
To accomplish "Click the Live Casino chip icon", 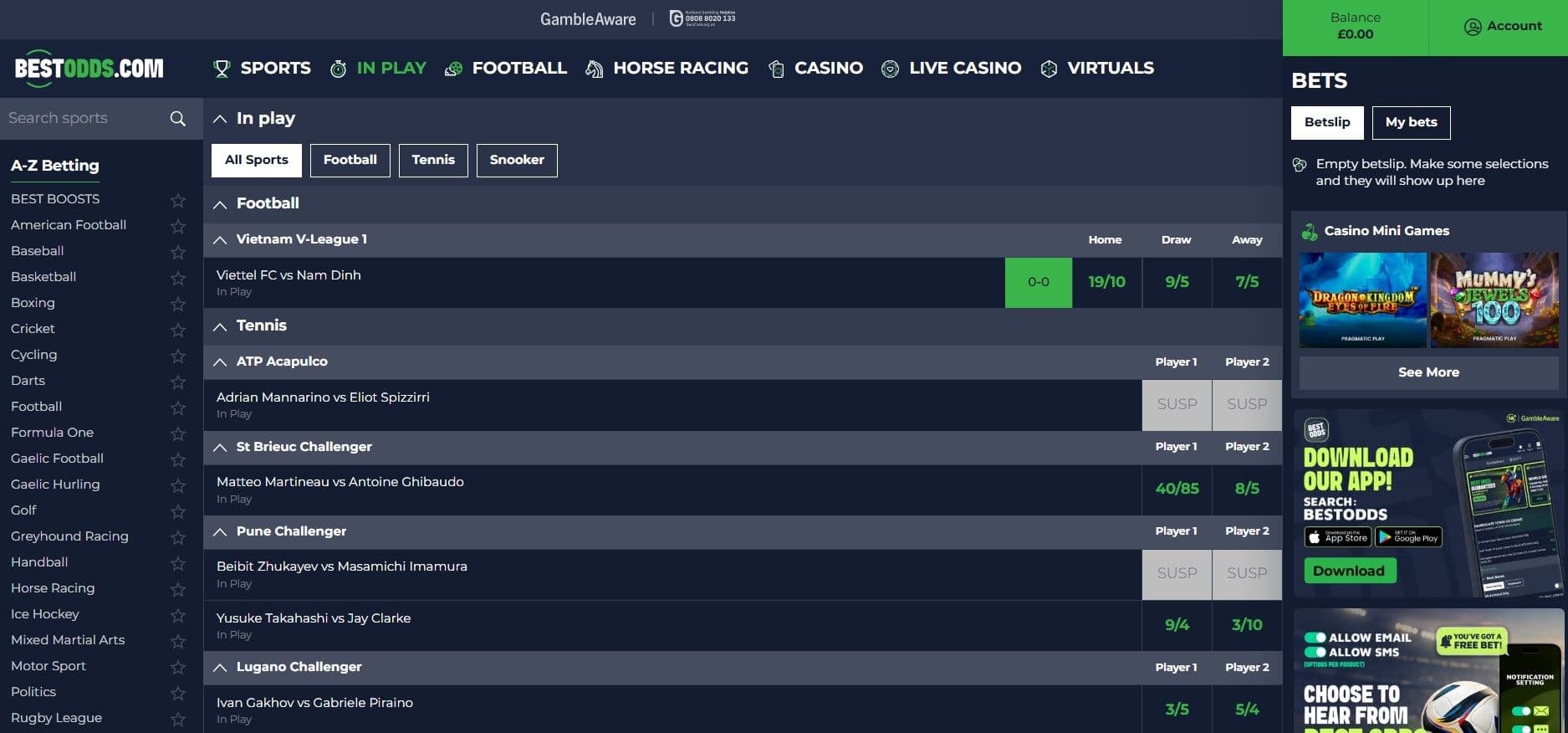I will click(891, 69).
